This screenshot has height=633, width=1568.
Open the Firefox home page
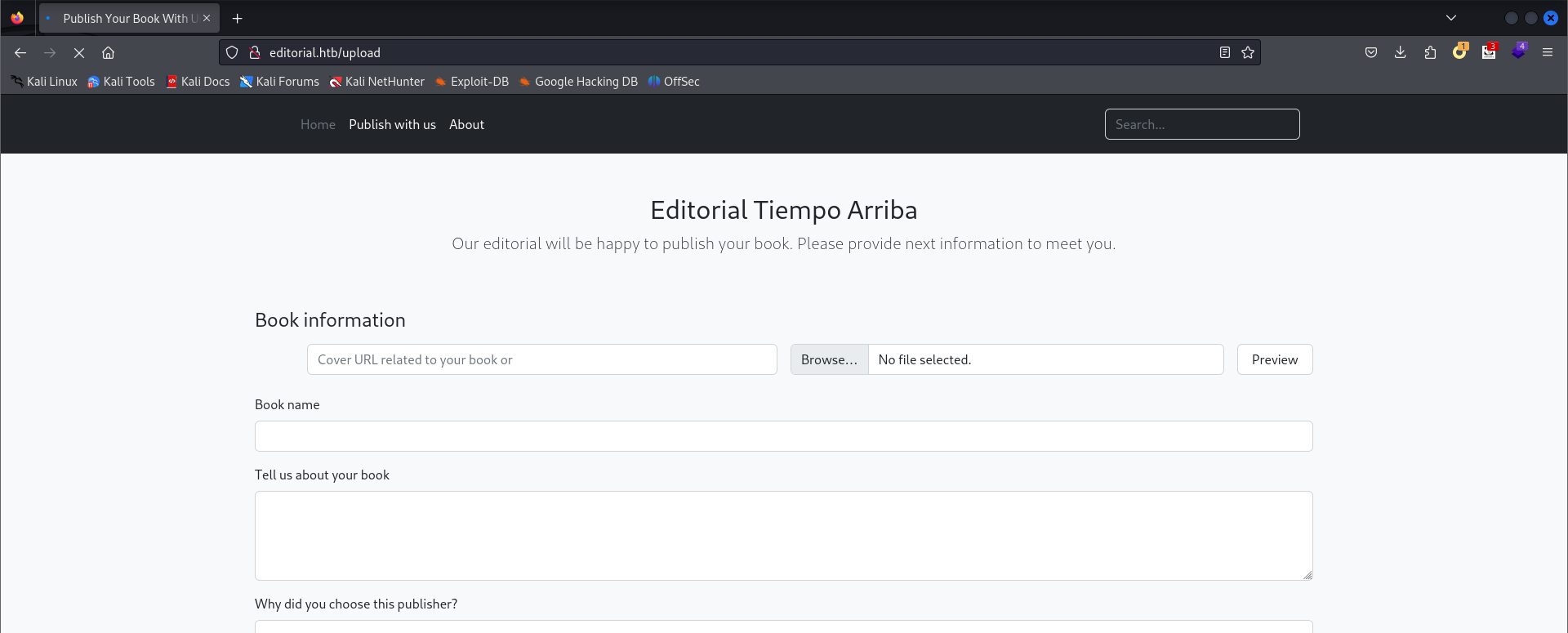click(108, 52)
